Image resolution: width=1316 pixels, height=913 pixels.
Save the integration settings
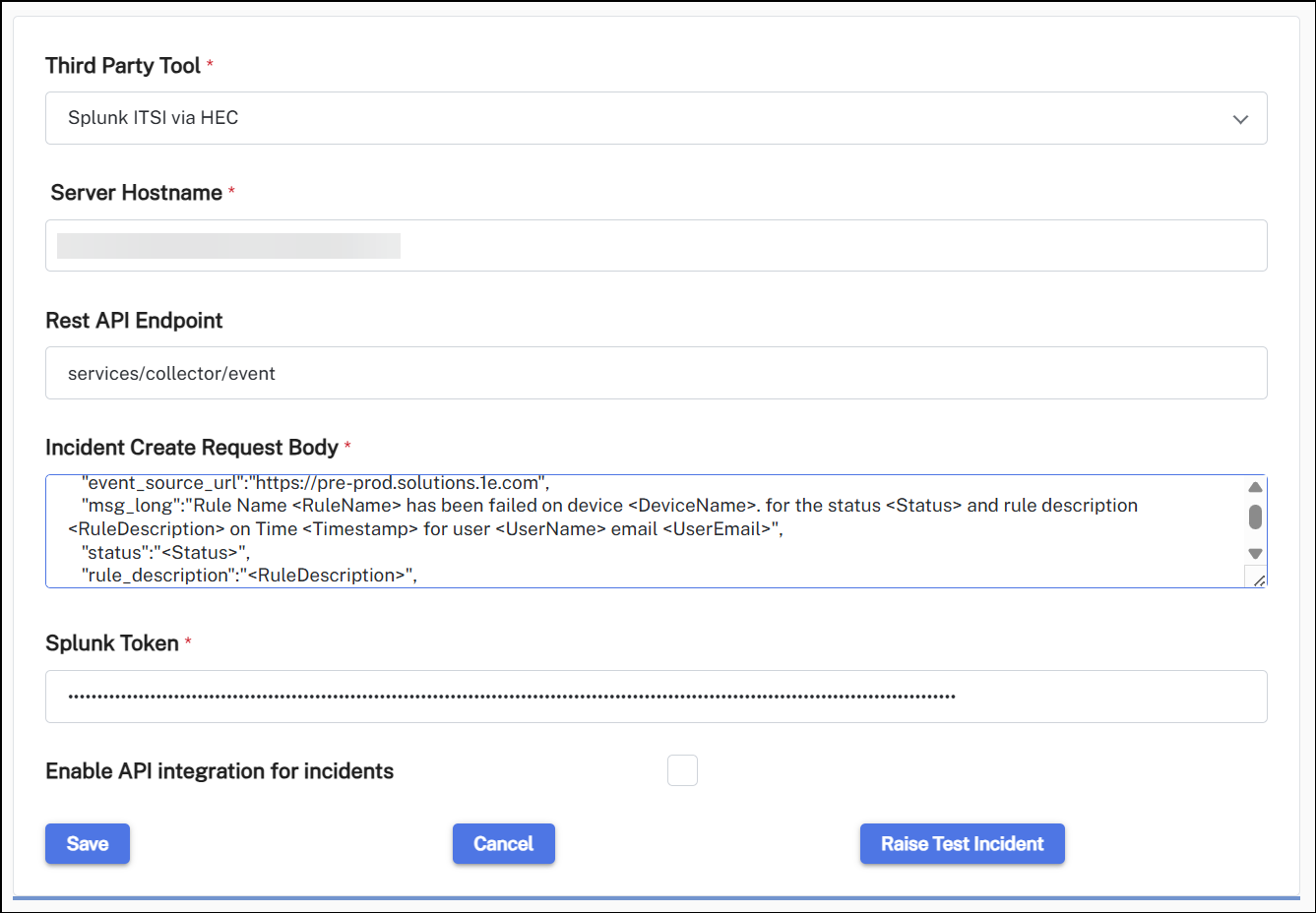(88, 844)
